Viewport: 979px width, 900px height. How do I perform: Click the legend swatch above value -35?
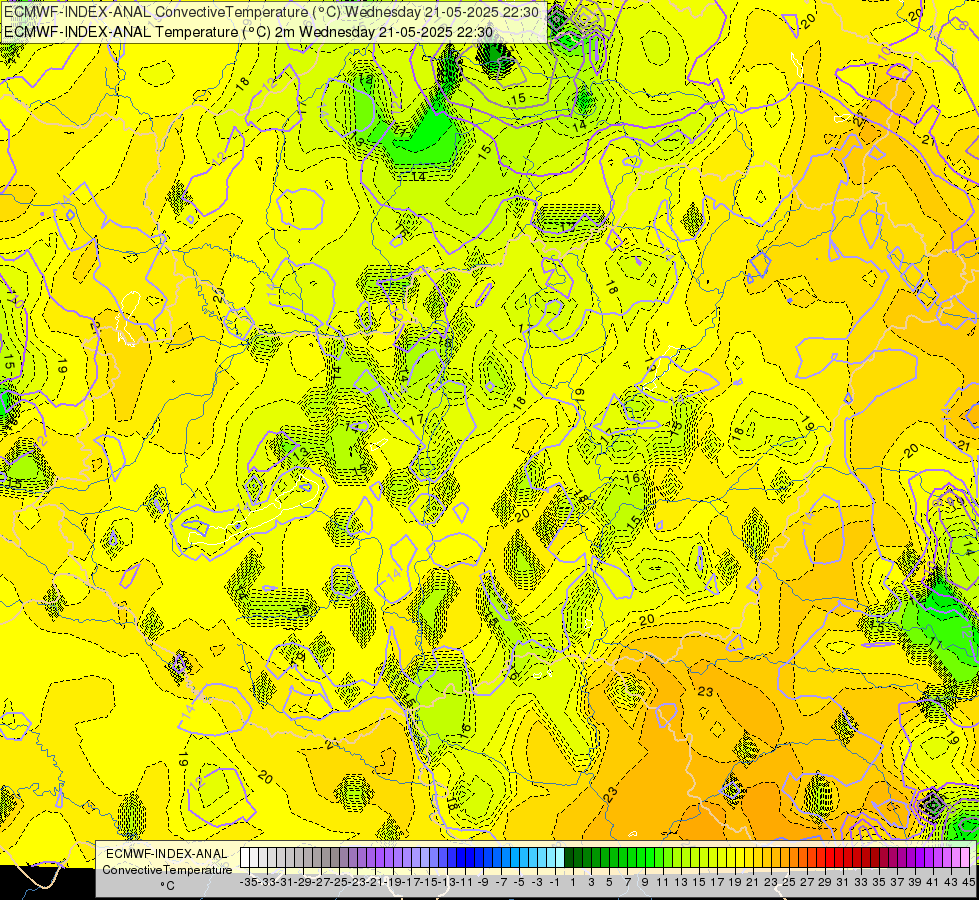click(245, 858)
